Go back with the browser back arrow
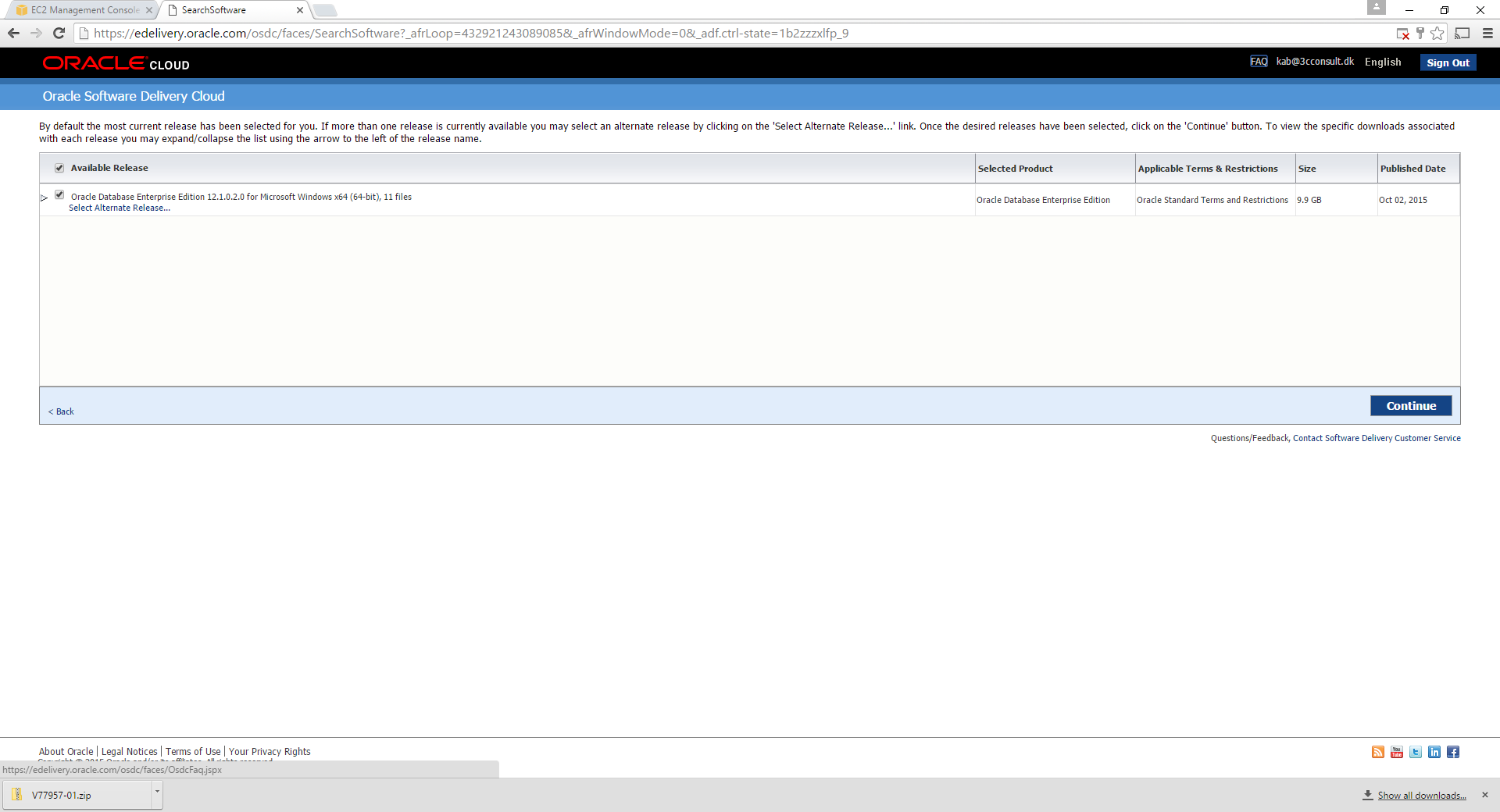 click(x=13, y=33)
